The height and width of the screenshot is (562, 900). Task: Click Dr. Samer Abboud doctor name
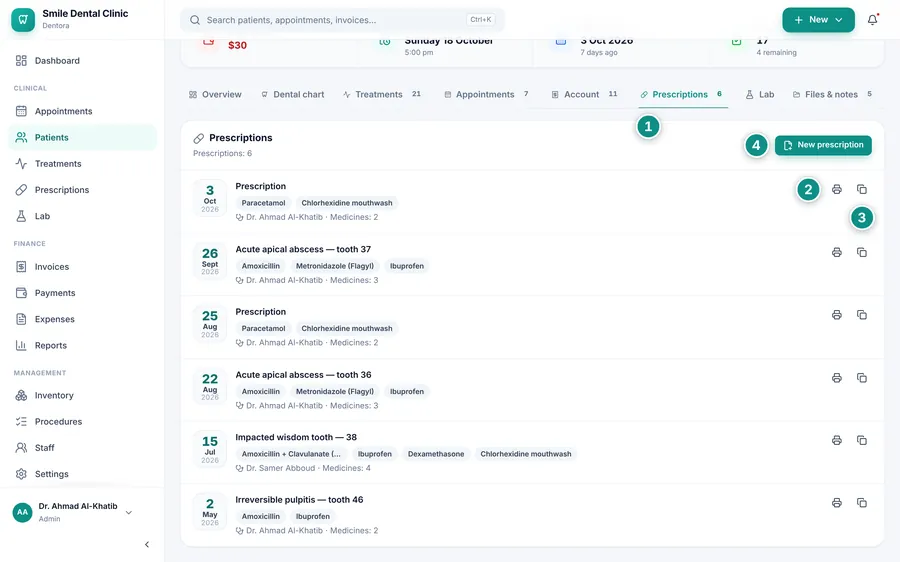(281, 468)
